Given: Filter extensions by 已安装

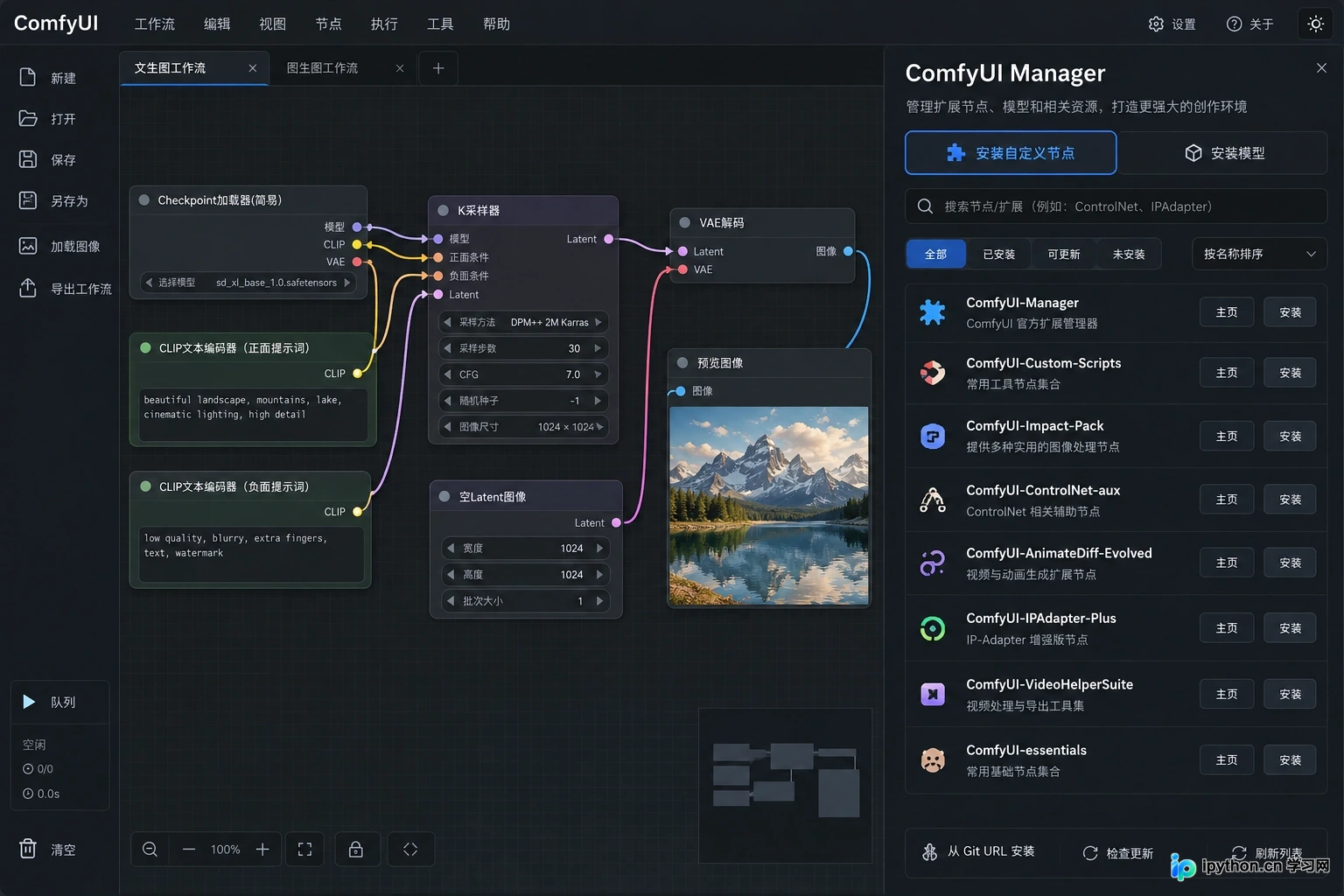Looking at the screenshot, I should pyautogui.click(x=999, y=254).
